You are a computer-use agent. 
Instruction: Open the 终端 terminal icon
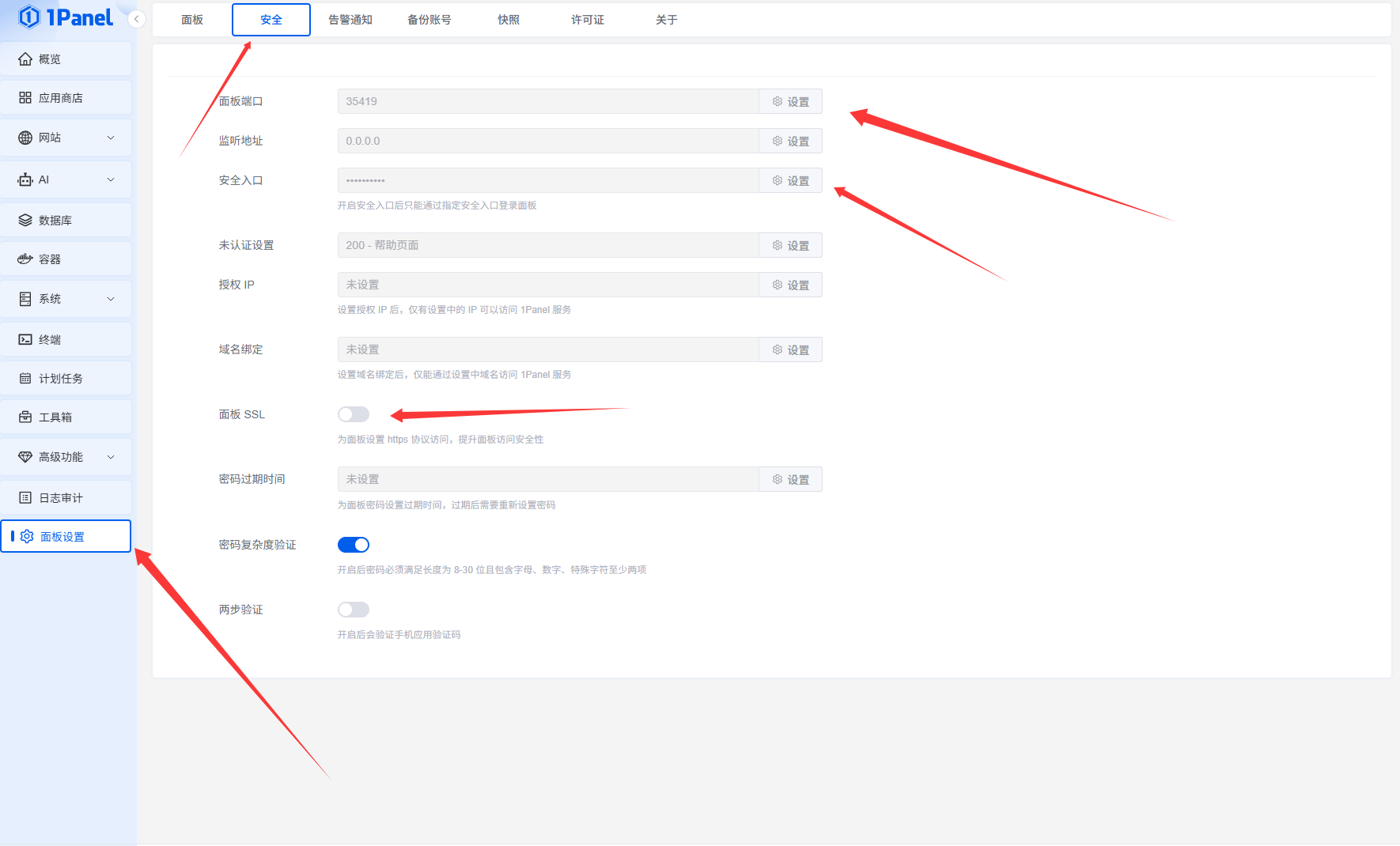tap(25, 340)
